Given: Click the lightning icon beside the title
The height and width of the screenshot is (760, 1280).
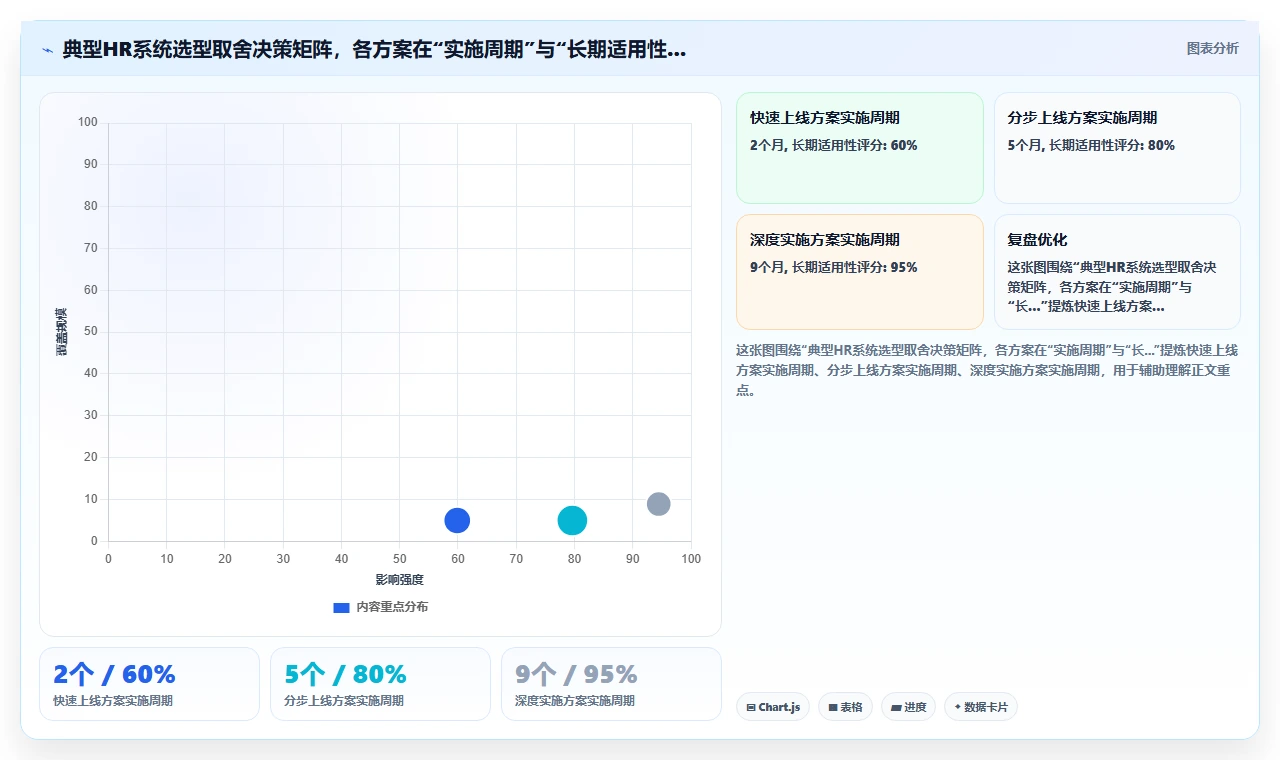Looking at the screenshot, I should click(47, 50).
